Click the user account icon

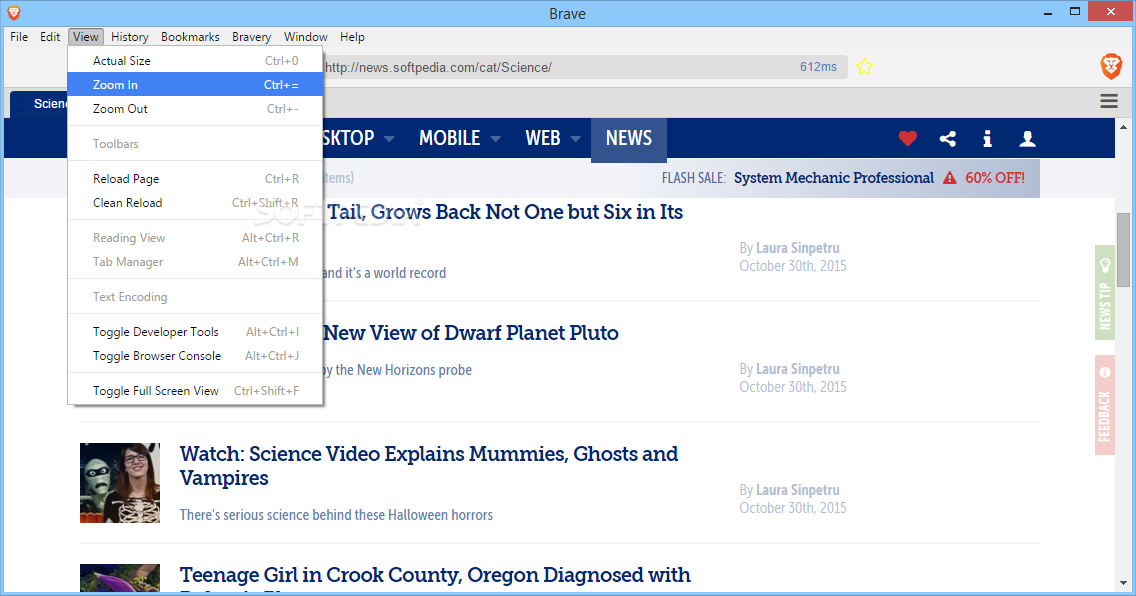(x=1027, y=138)
